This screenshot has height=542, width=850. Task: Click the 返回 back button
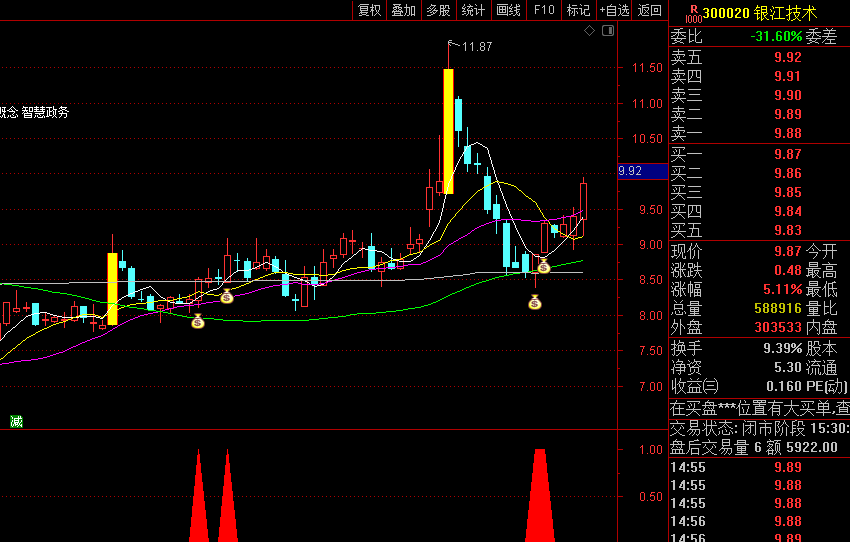649,10
